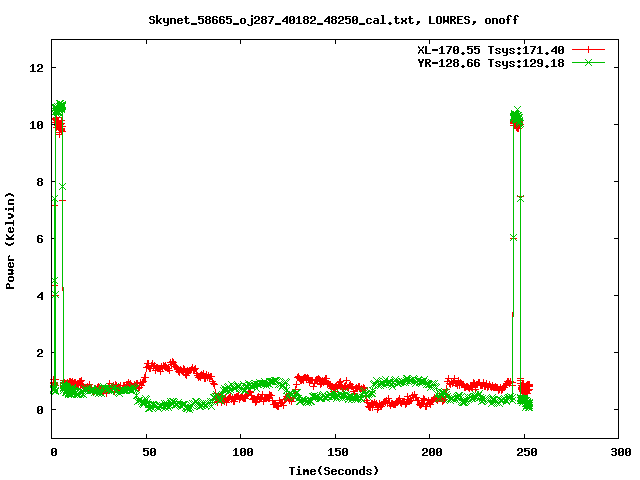Click the y-axis tick label 10

(36, 125)
